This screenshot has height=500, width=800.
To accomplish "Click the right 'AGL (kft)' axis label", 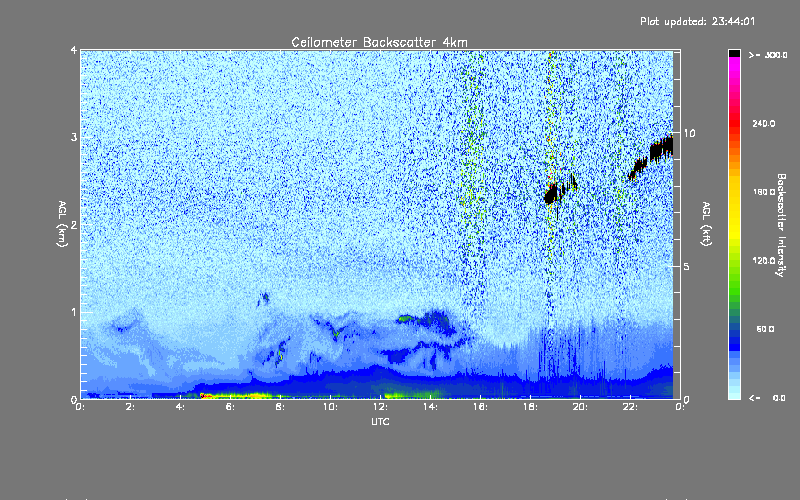I will tap(706, 224).
